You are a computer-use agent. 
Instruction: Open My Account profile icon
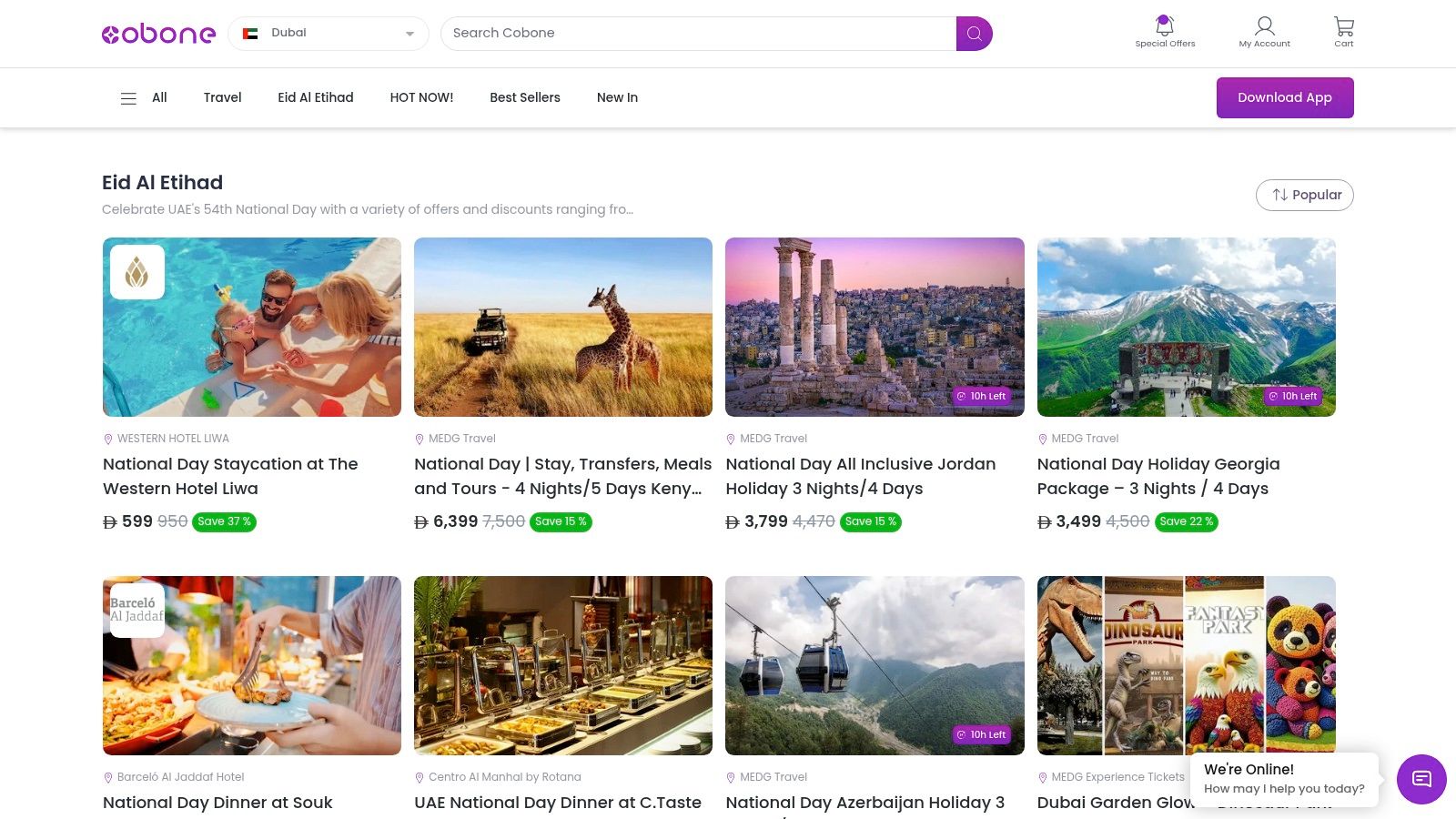pos(1264,25)
